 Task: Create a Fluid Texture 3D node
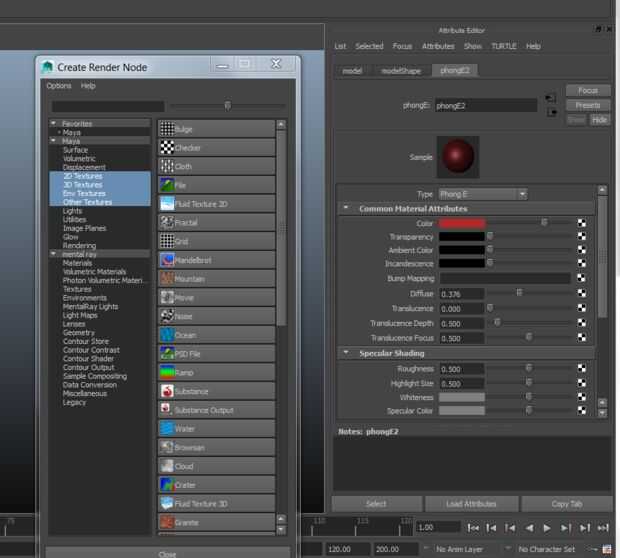[216, 503]
